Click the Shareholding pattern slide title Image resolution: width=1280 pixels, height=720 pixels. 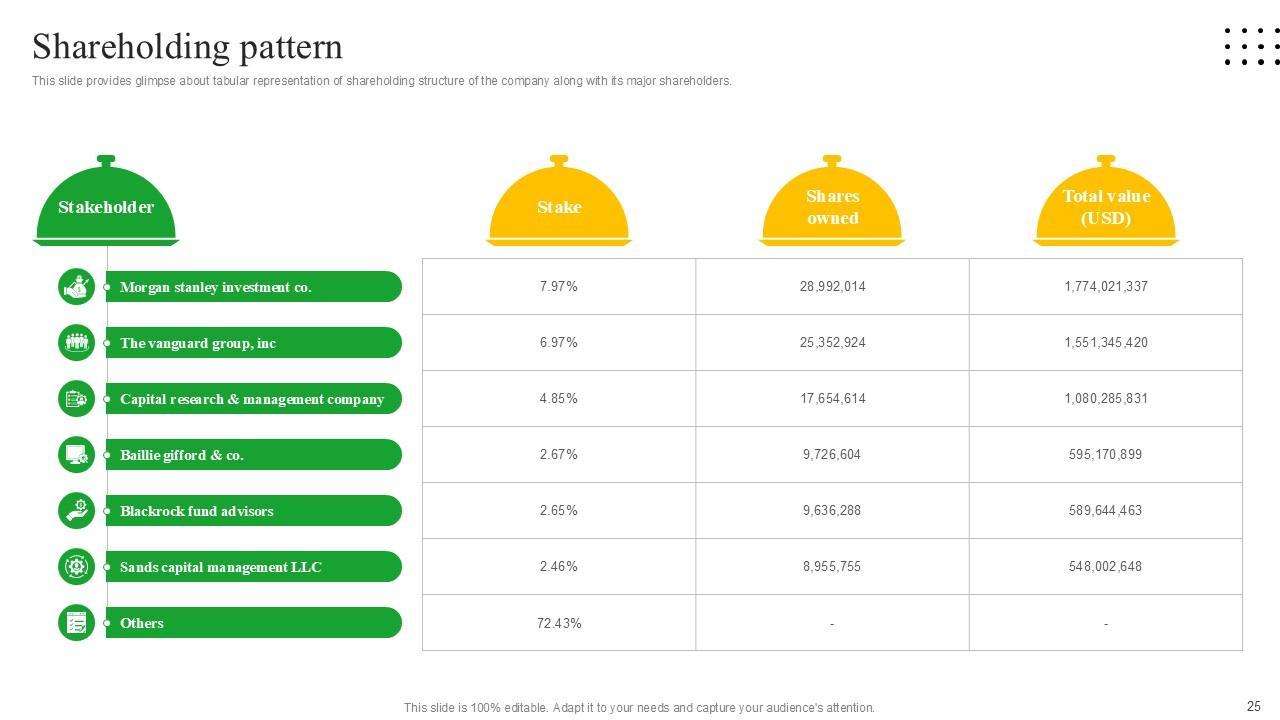(x=188, y=47)
